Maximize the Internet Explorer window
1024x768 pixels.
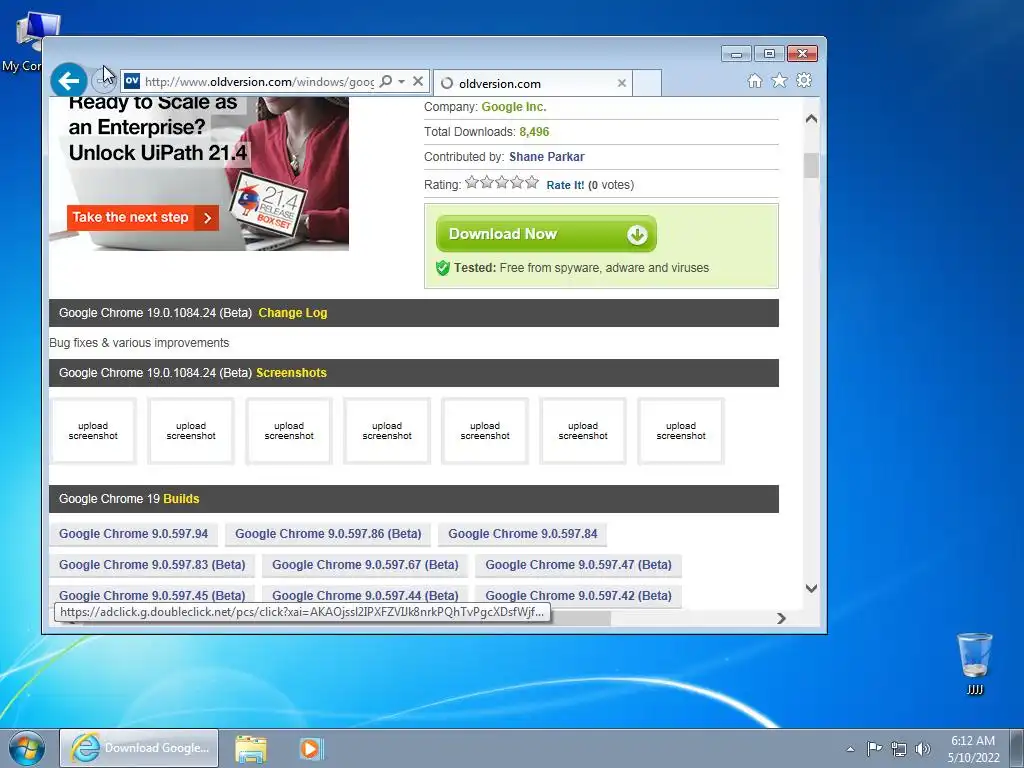(x=769, y=54)
